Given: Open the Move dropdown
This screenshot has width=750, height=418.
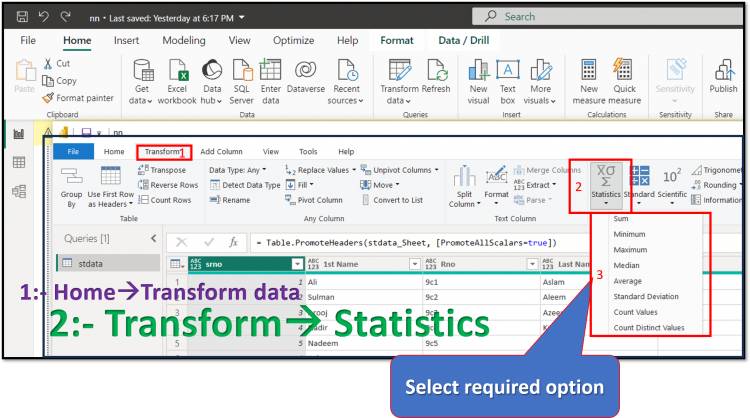Looking at the screenshot, I should pos(380,185).
